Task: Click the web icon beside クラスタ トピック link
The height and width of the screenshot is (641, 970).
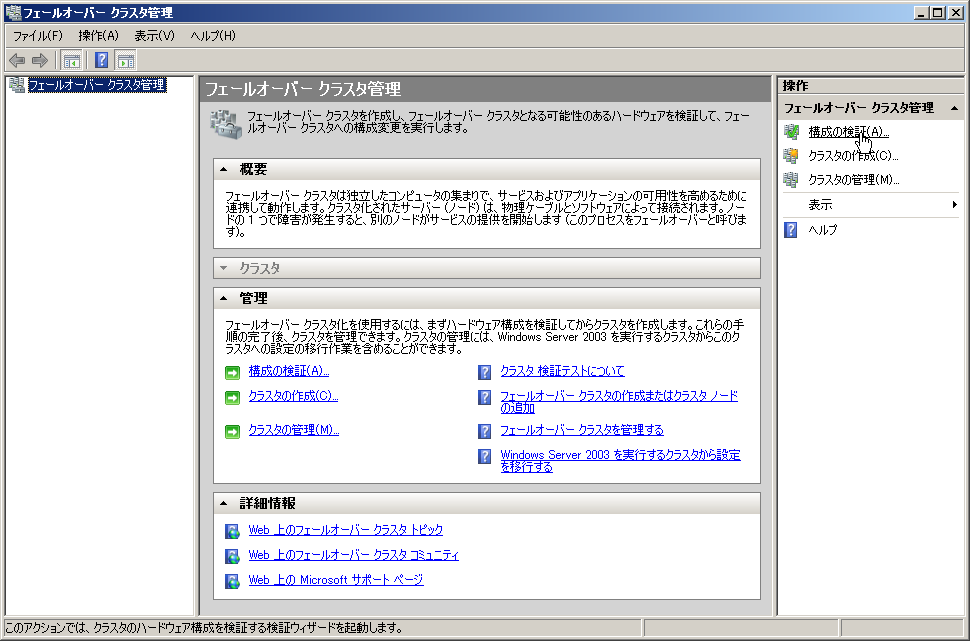Action: 233,531
